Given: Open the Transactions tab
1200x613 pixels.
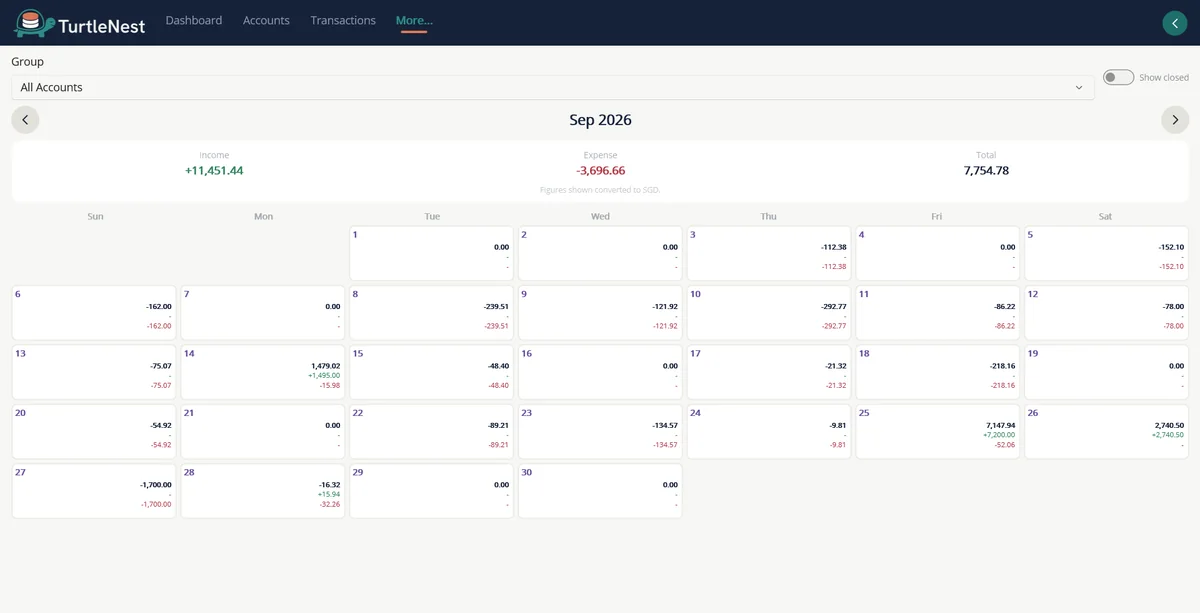Looking at the screenshot, I should pyautogui.click(x=343, y=20).
